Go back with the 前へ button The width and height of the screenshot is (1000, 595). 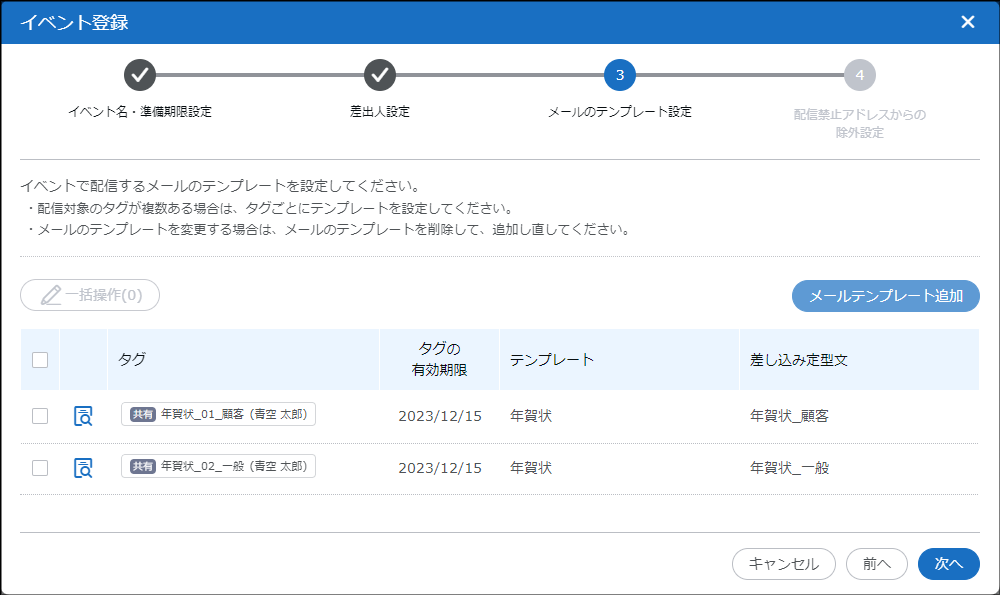point(876,564)
